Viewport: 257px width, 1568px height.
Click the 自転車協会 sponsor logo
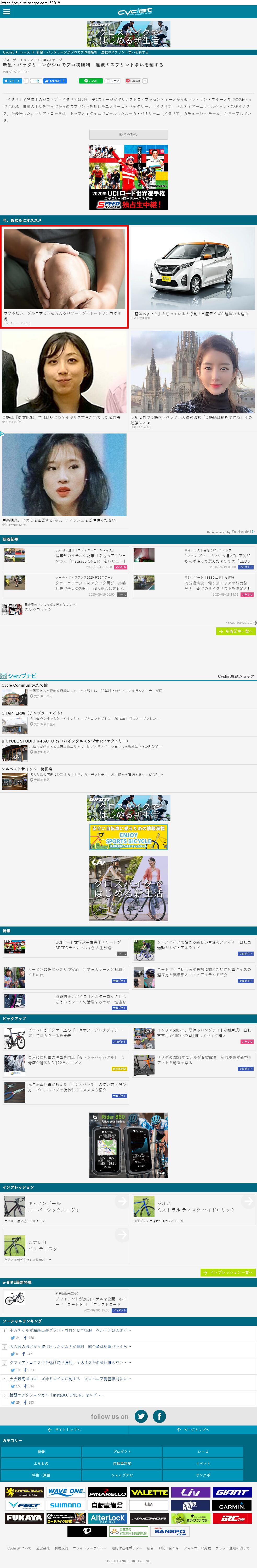point(107,1505)
